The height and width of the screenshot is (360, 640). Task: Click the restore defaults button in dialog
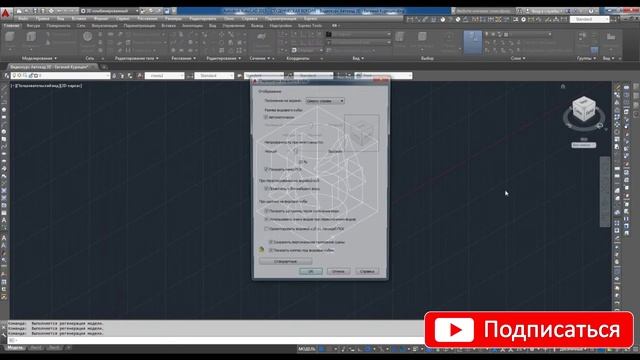(285, 261)
